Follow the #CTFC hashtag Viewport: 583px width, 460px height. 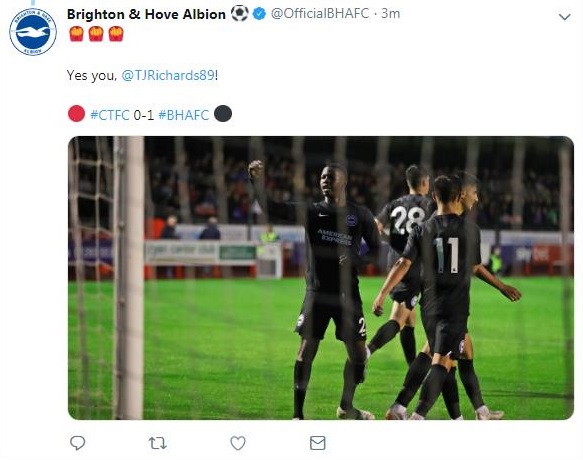[110, 115]
